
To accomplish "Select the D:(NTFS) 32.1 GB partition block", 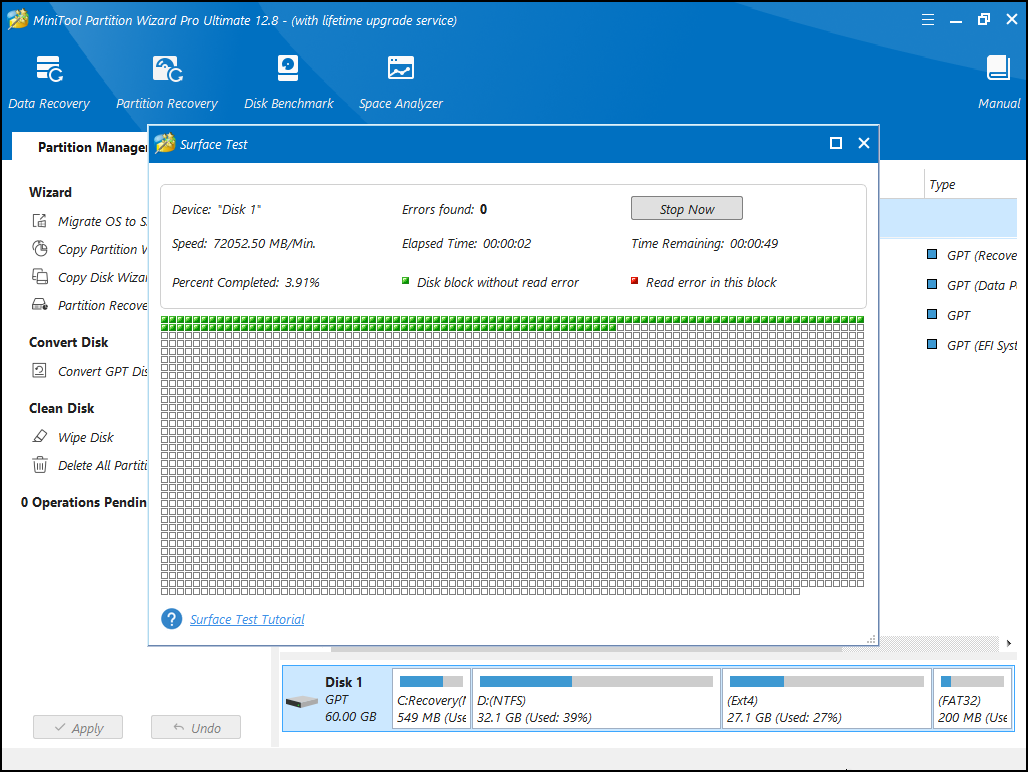I will [x=596, y=699].
